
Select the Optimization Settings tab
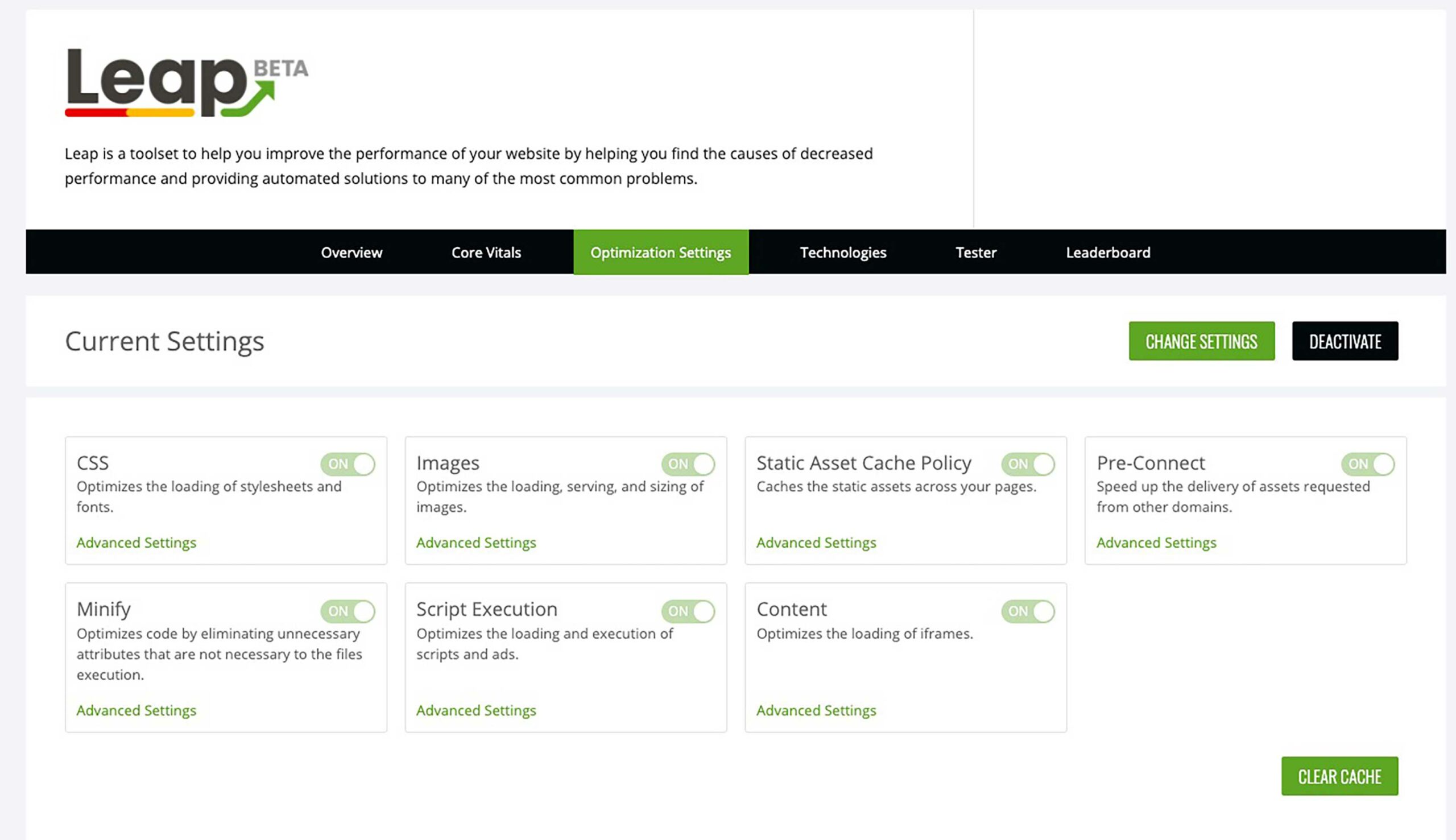point(660,252)
